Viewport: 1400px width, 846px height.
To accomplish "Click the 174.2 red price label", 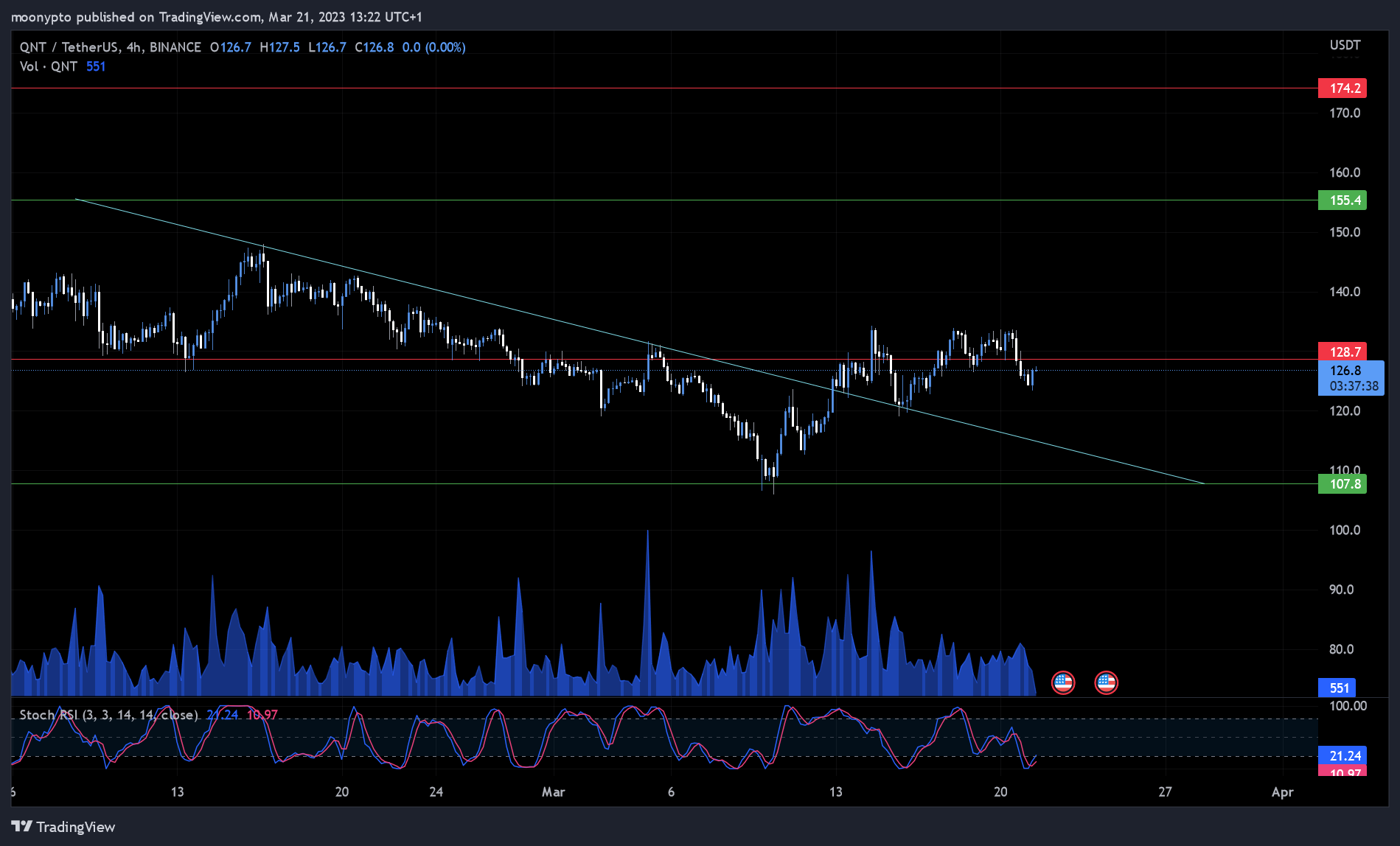I will pos(1342,88).
